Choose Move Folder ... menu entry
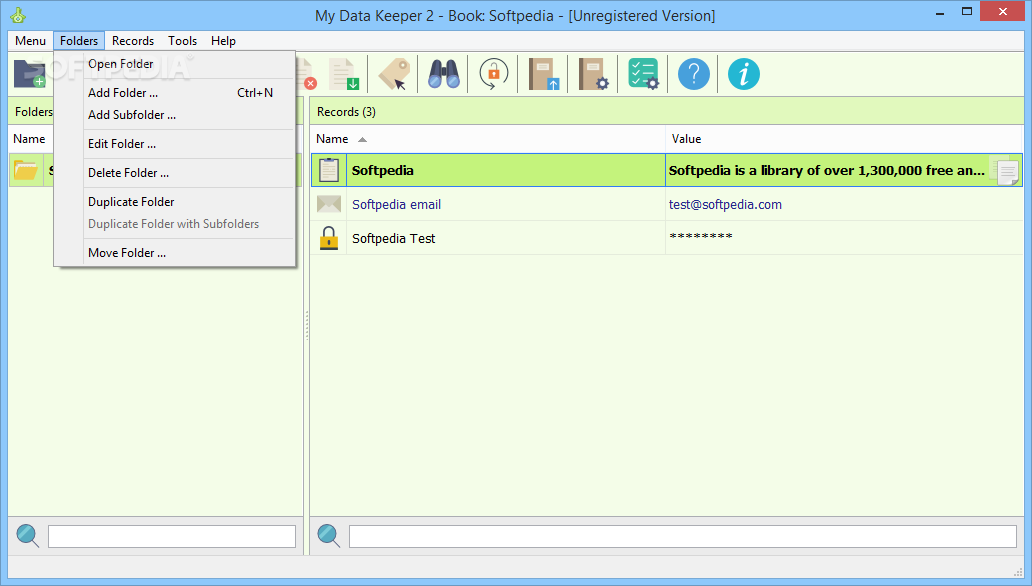 (x=174, y=253)
